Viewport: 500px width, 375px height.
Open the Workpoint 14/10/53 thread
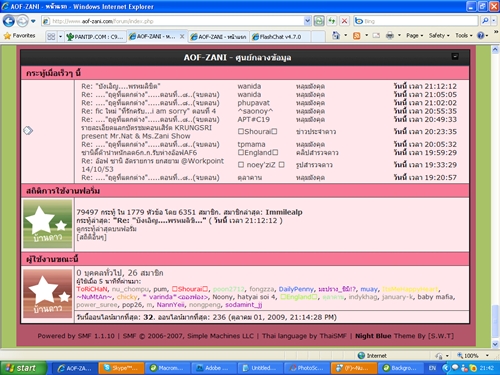coord(153,165)
